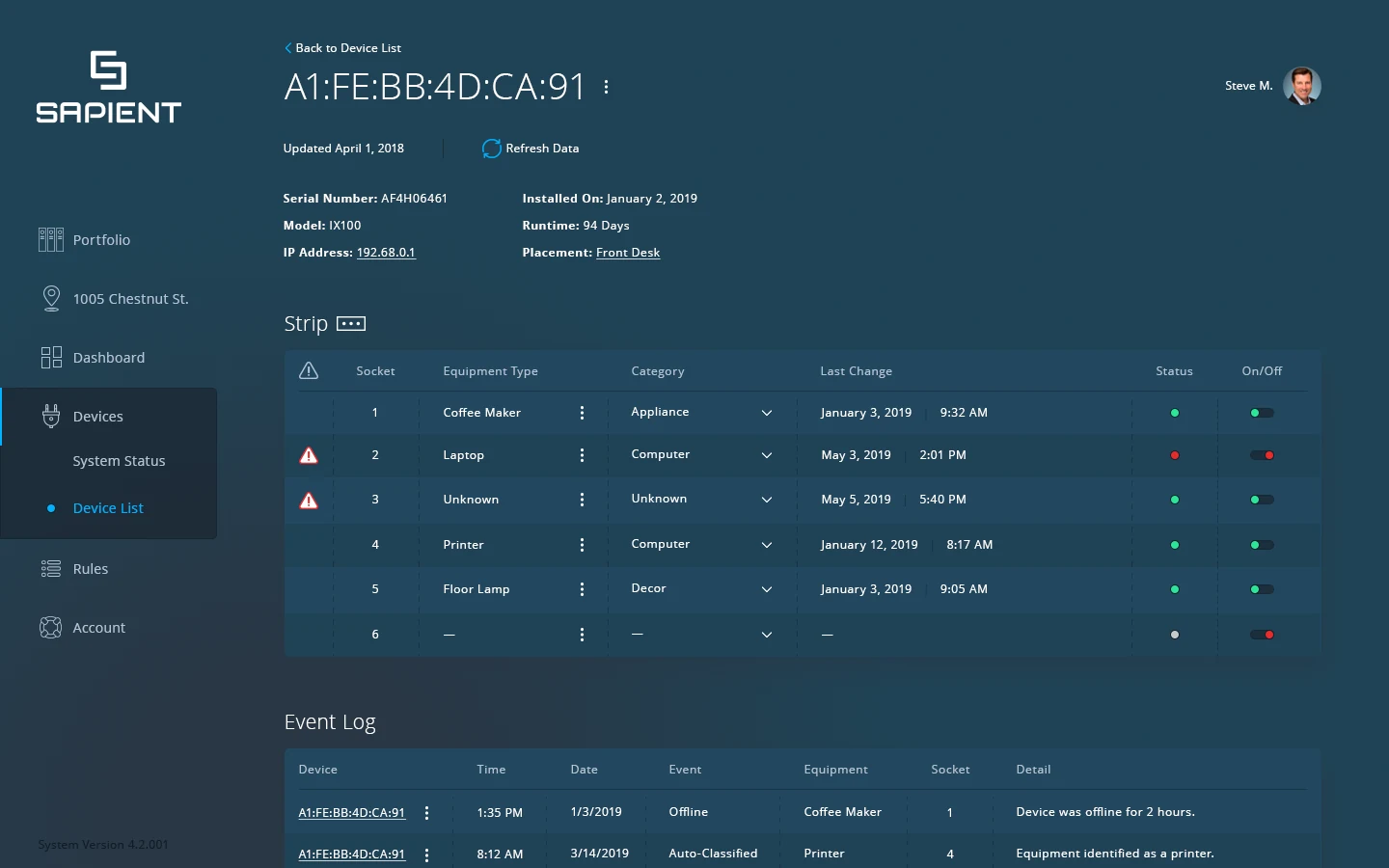Expand Unknown category dropdown for socket 3
The height and width of the screenshot is (868, 1389).
point(767,500)
